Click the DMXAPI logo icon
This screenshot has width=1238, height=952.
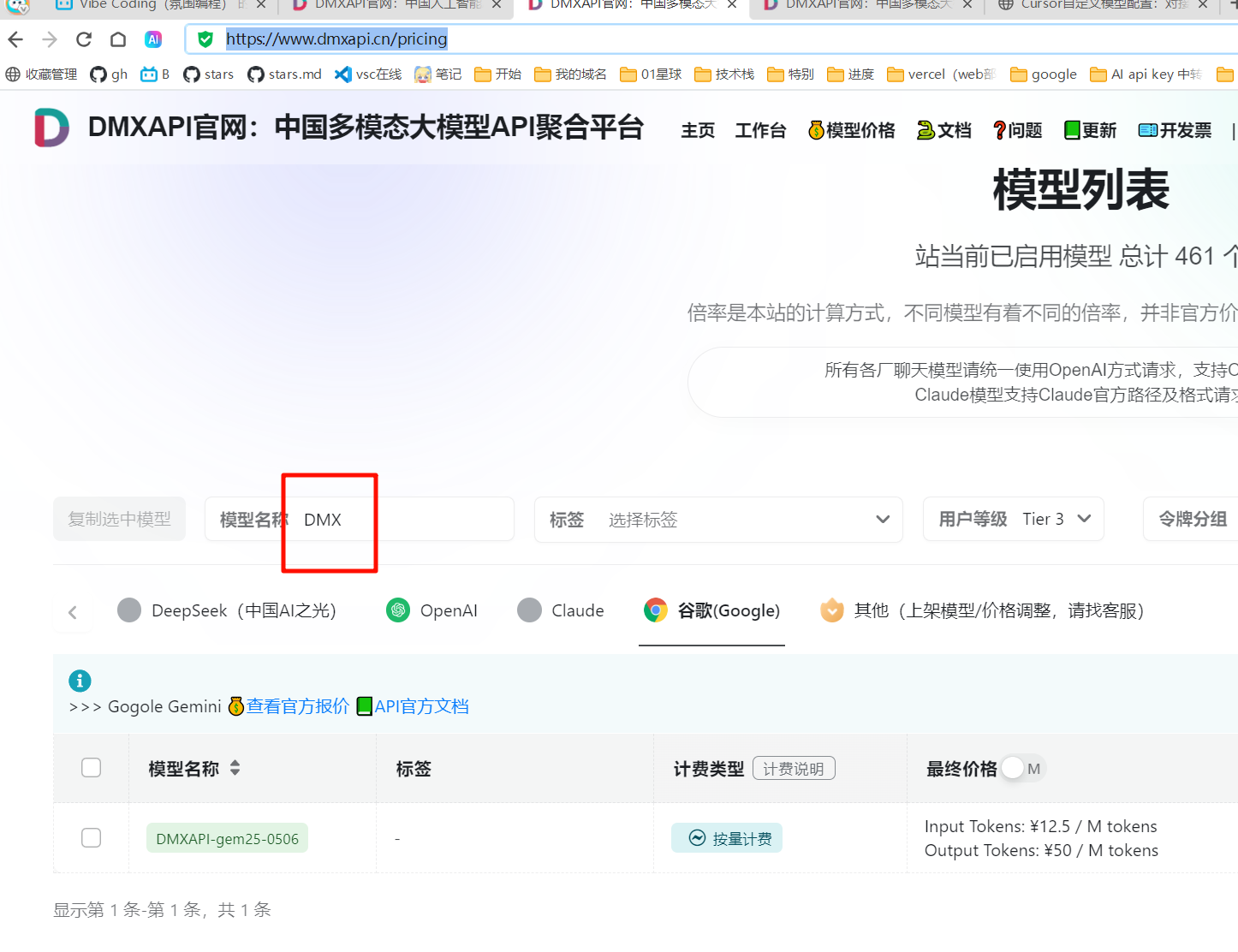pos(51,128)
